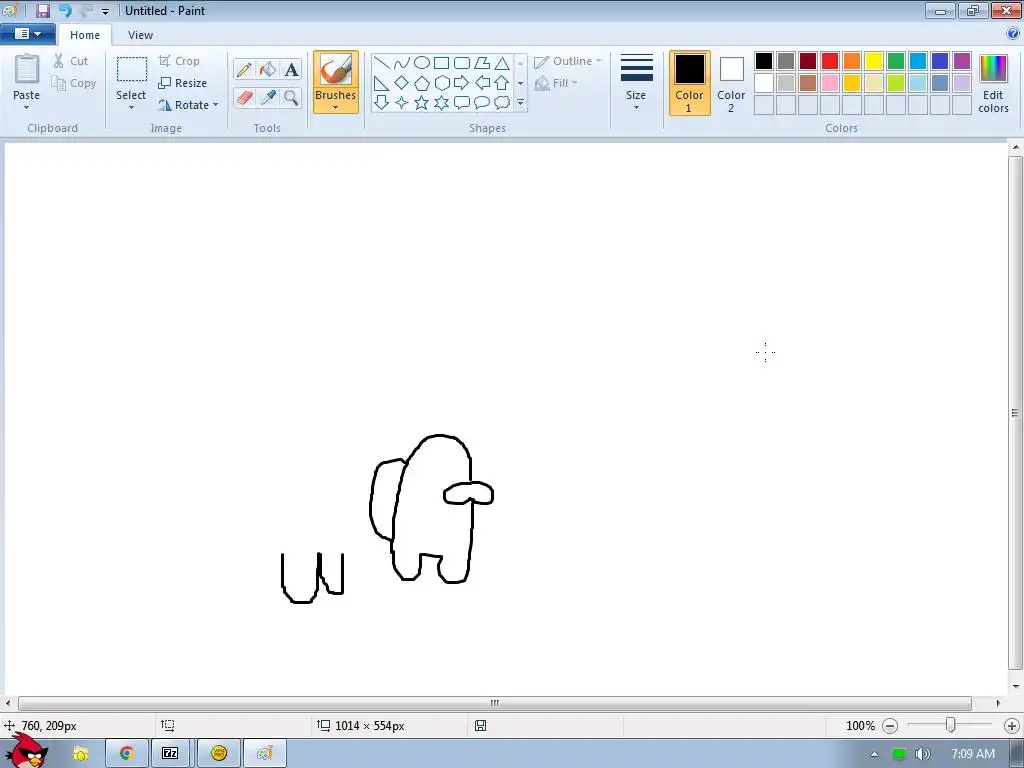Open the Select dropdown arrow
The height and width of the screenshot is (768, 1024).
pyautogui.click(x=131, y=107)
